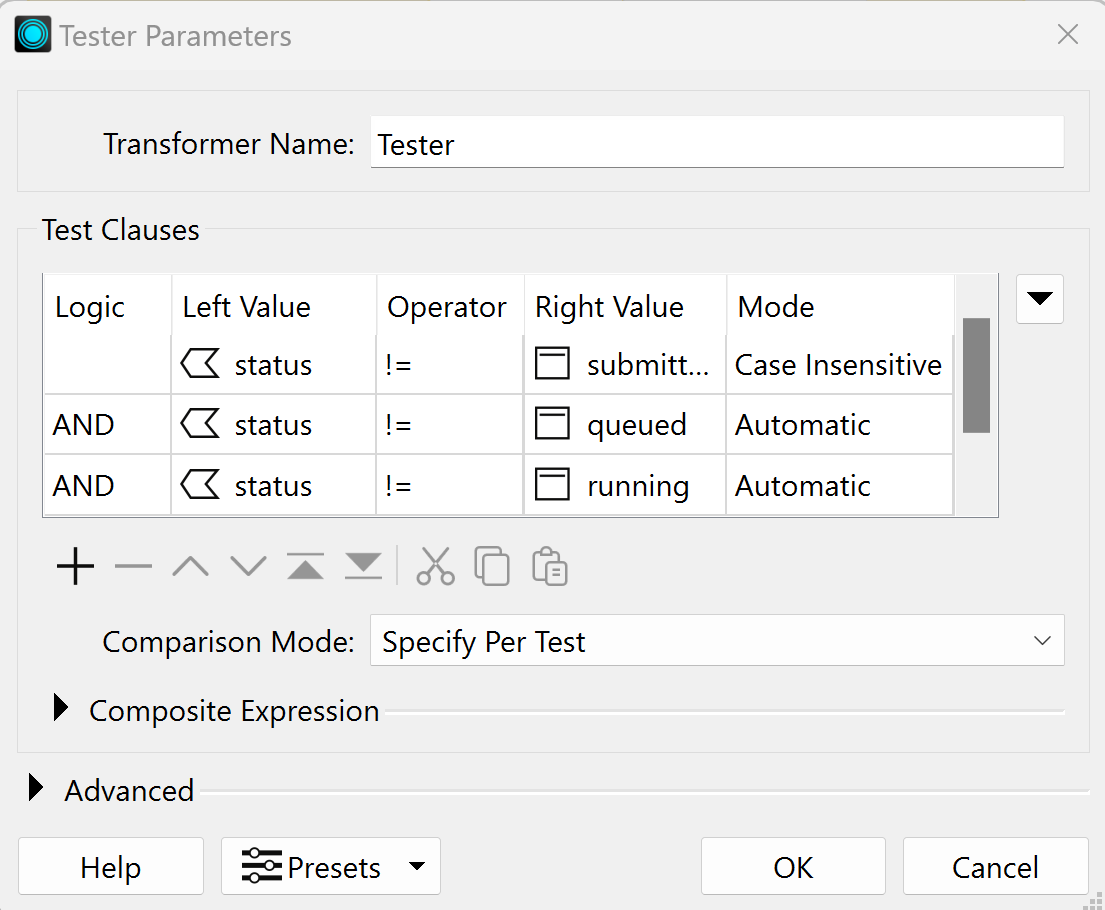The width and height of the screenshot is (1105, 910).
Task: Move clause up with up arrow icon
Action: [x=190, y=567]
